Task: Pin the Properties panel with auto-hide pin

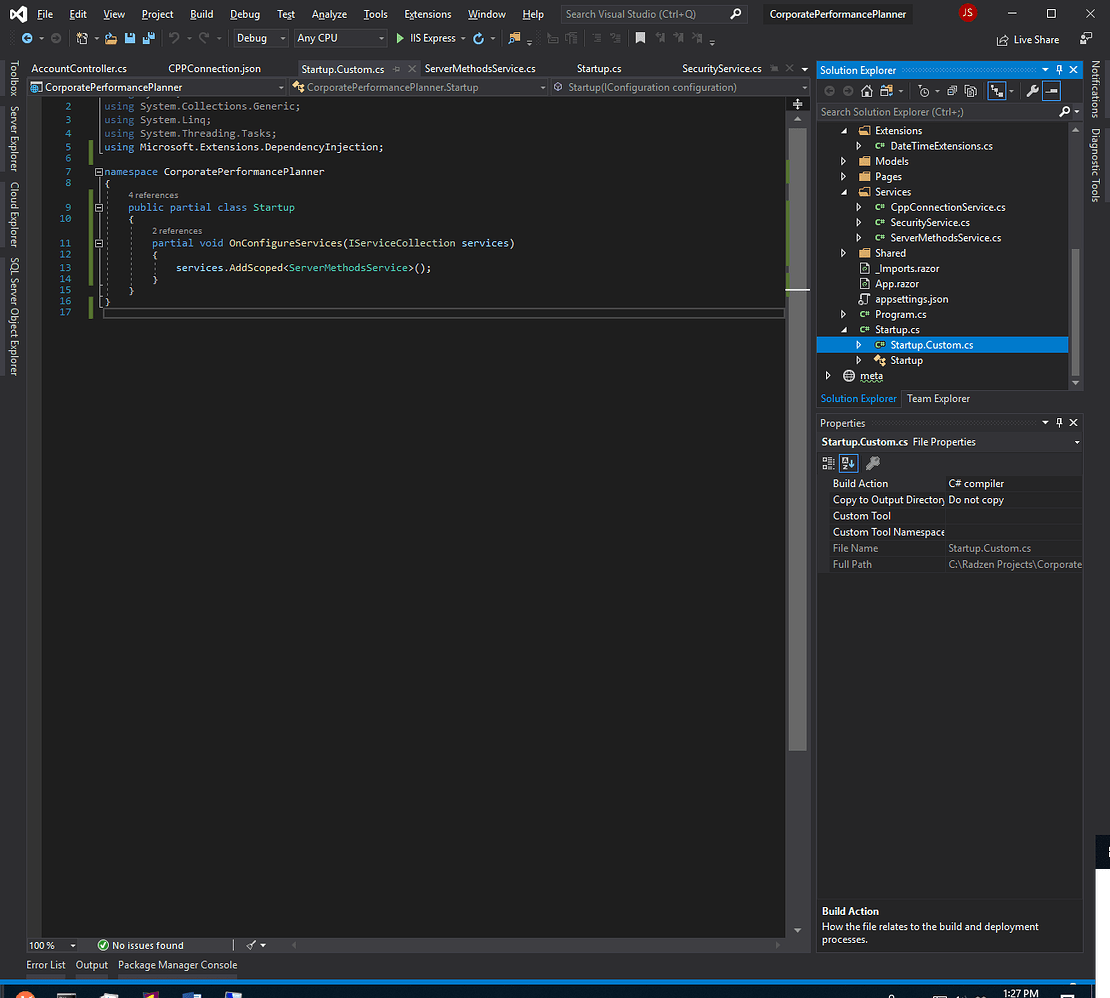Action: click(x=1059, y=423)
